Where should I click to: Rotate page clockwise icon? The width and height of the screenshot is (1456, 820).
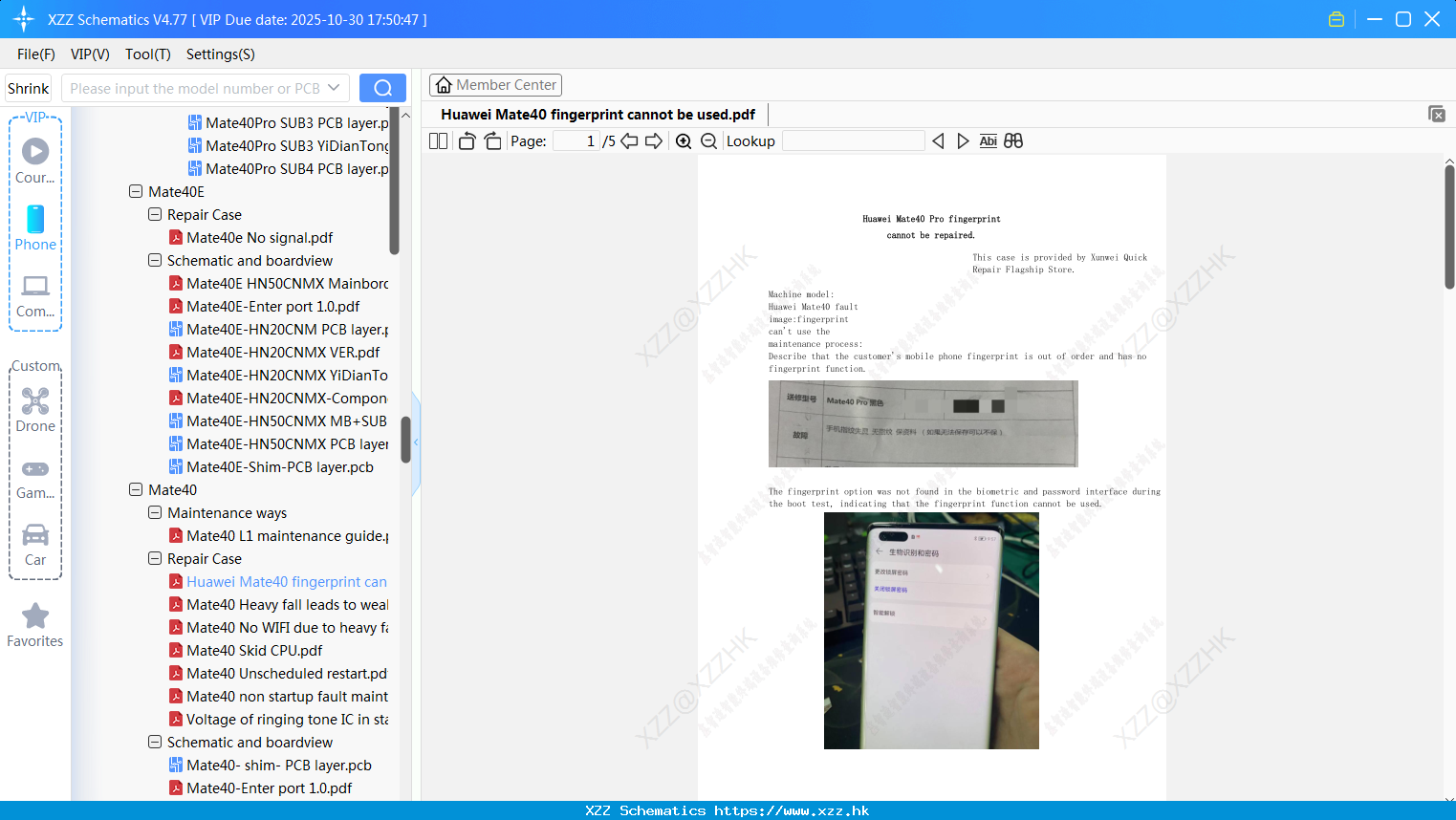(x=492, y=140)
